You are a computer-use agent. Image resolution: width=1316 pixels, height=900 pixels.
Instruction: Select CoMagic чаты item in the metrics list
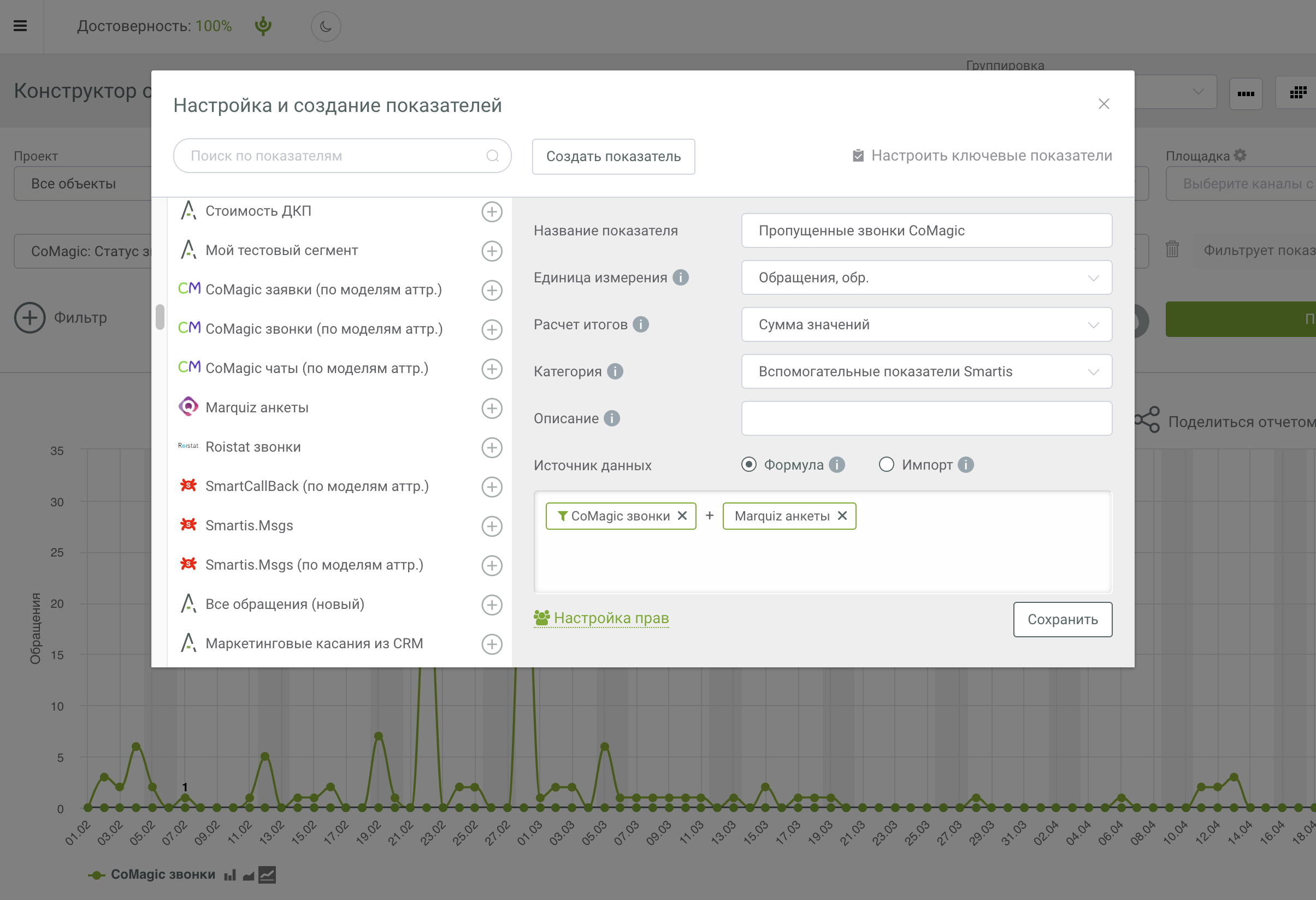click(x=316, y=369)
